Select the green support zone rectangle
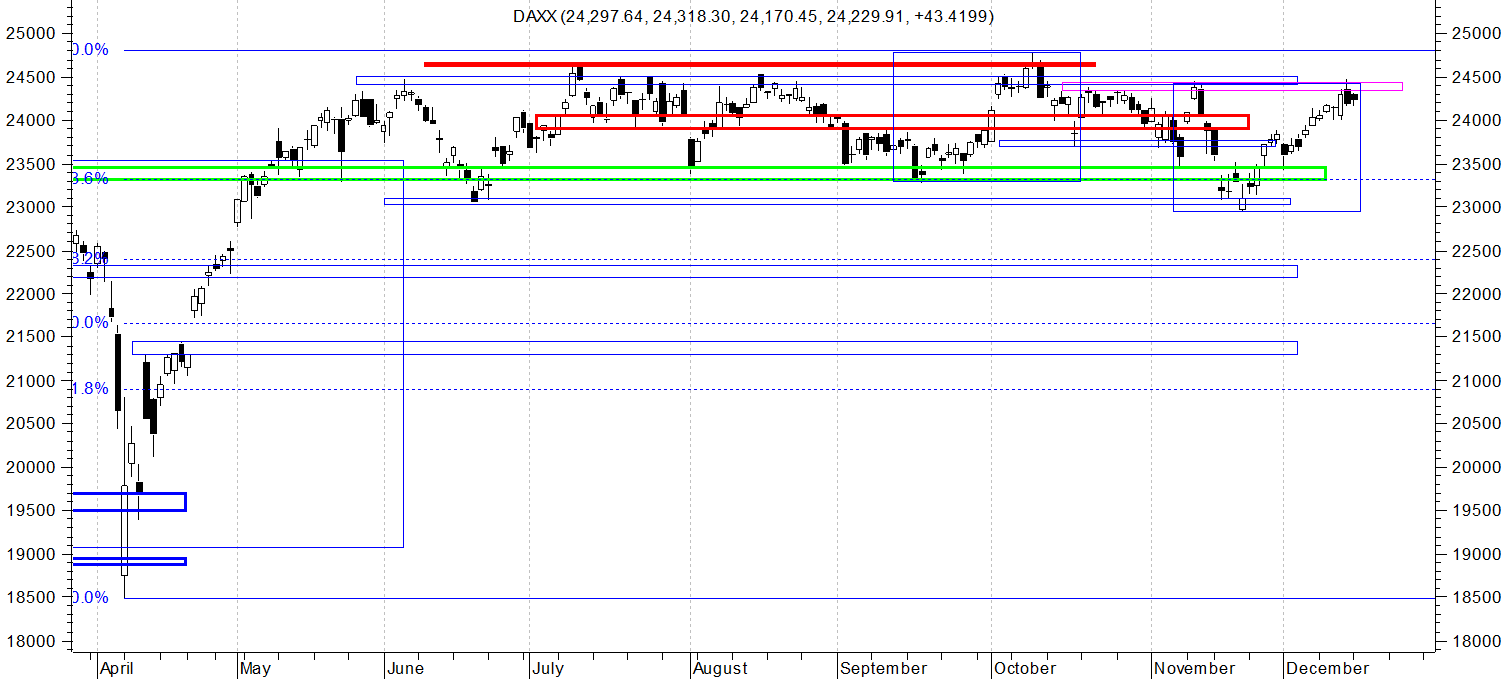This screenshot has width=1506, height=679. 700,174
